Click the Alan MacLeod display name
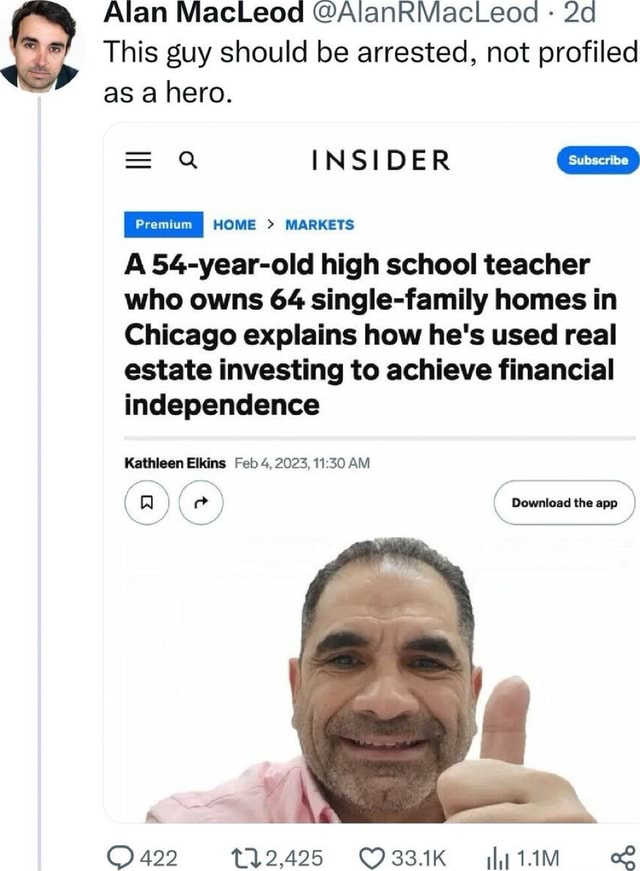The height and width of the screenshot is (871, 640). pyautogui.click(x=204, y=12)
